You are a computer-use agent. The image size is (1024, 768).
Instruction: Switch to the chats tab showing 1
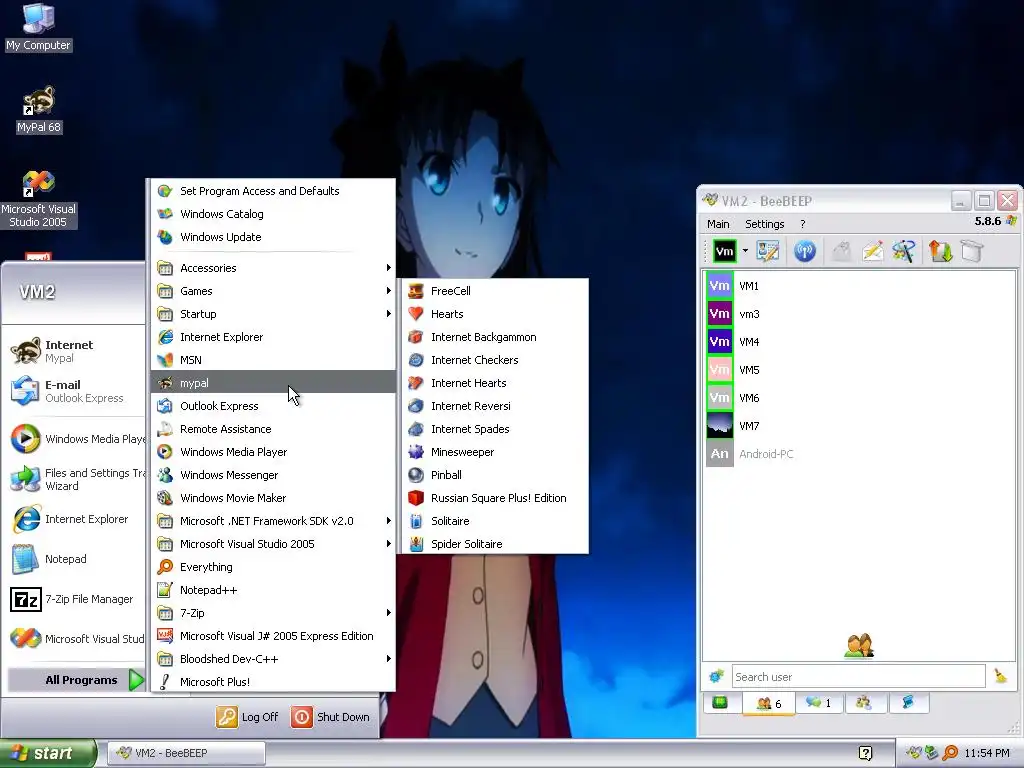click(x=818, y=703)
